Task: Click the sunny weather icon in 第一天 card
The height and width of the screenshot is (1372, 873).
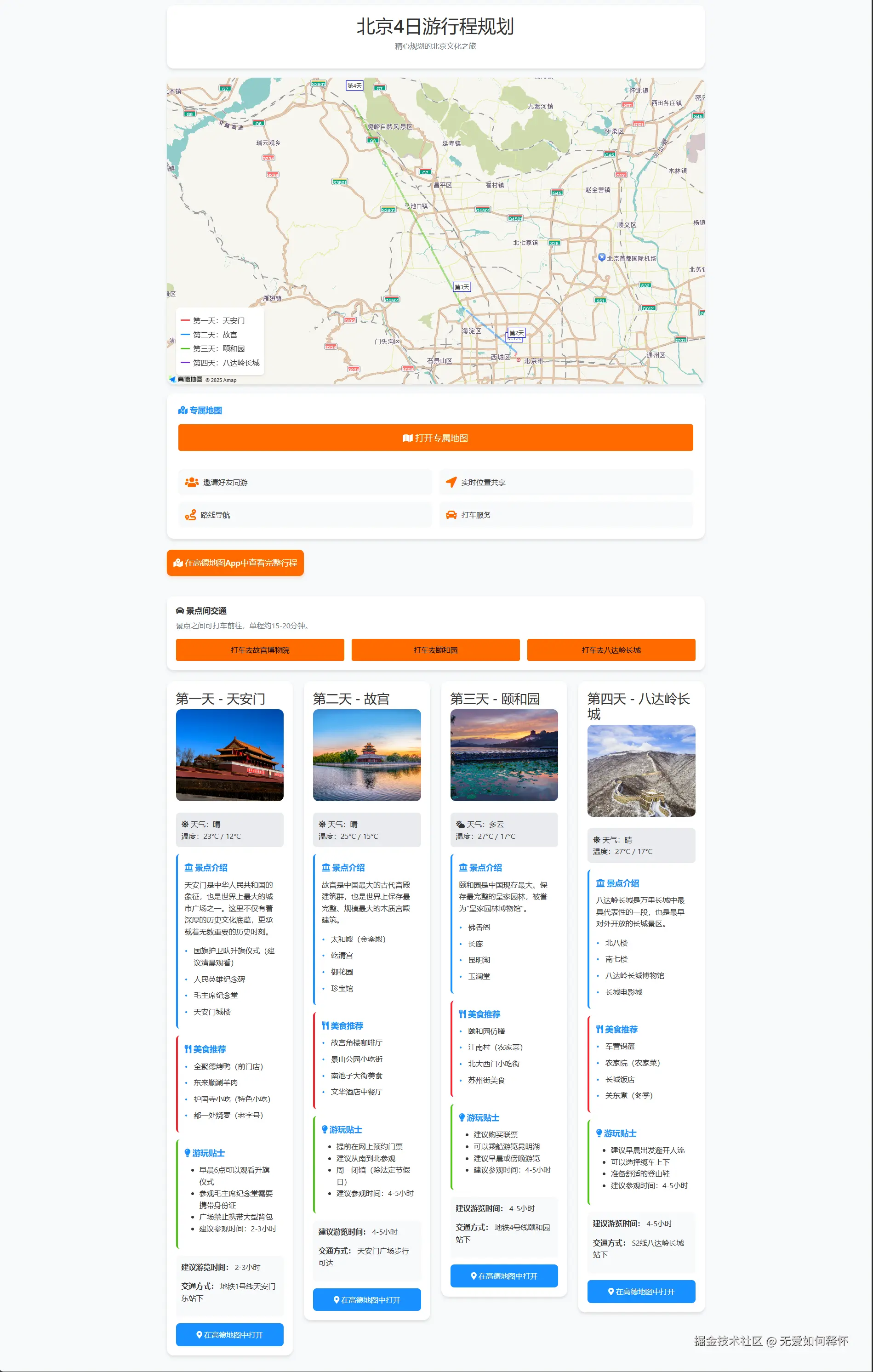Action: coord(185,824)
